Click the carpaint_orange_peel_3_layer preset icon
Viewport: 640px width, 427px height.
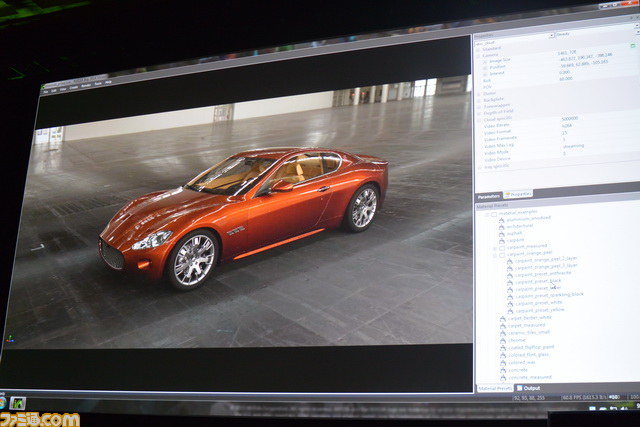pyautogui.click(x=509, y=268)
